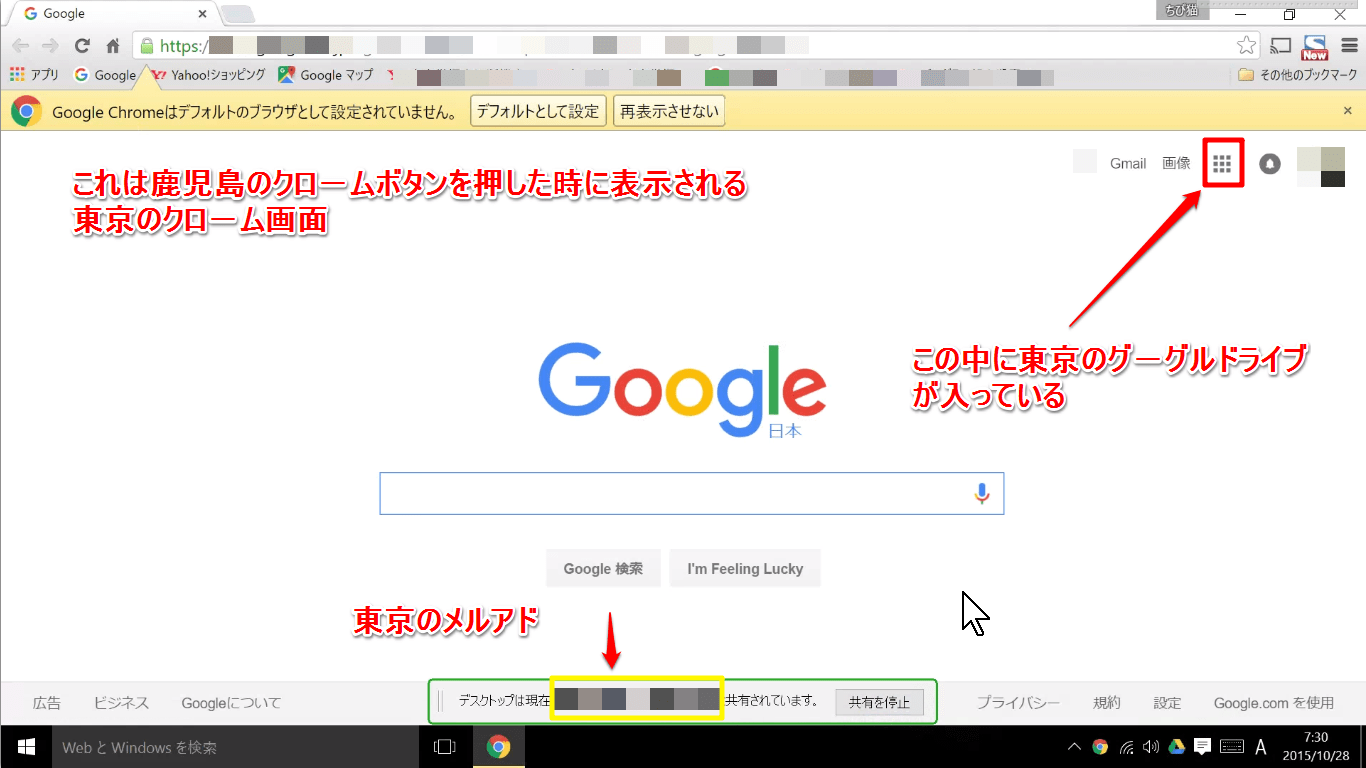Click the デフォルトとして設定 button
The height and width of the screenshot is (768, 1366).
tap(537, 112)
